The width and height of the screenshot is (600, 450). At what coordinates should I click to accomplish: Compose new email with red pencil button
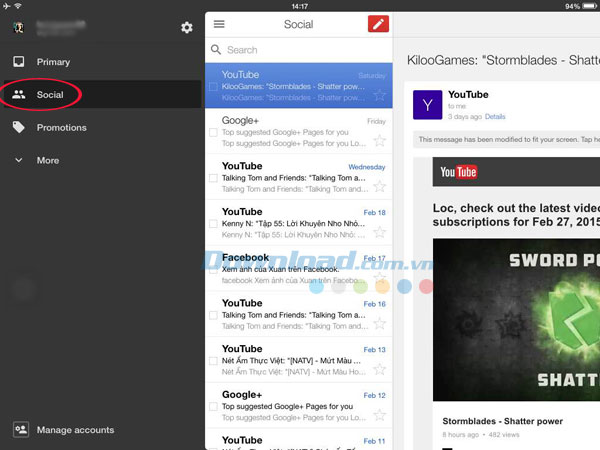click(378, 24)
